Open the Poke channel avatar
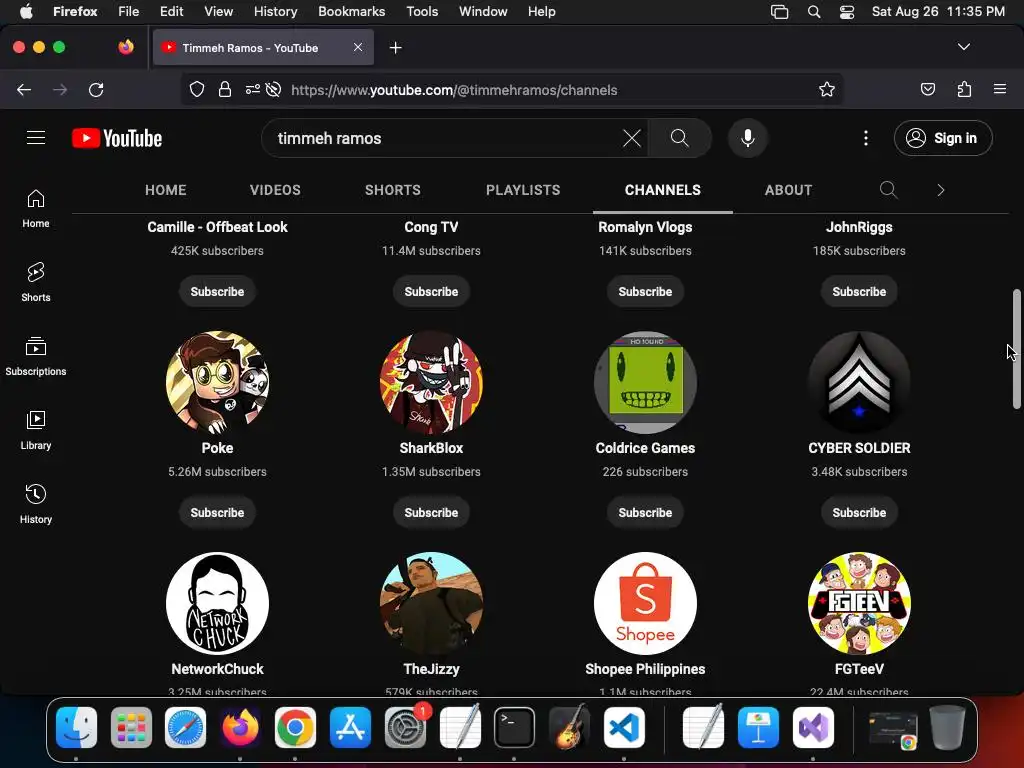1024x768 pixels. [217, 383]
